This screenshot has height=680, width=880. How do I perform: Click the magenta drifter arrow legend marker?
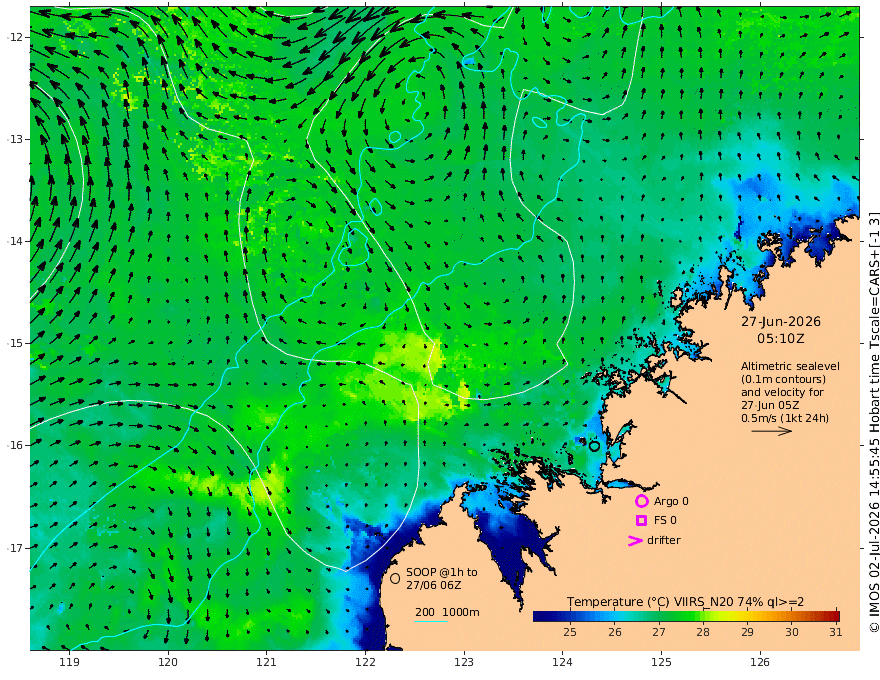[635, 540]
